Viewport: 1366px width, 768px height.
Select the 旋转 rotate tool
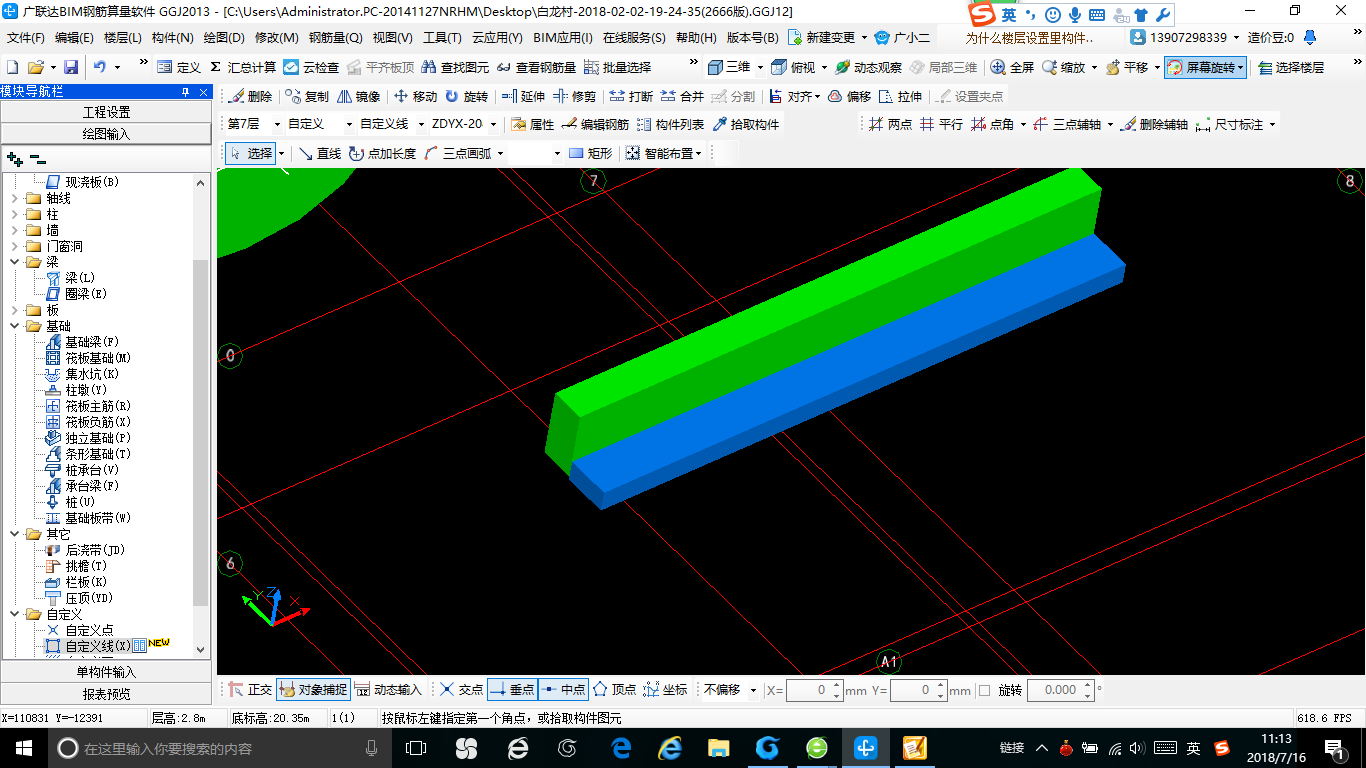467,97
